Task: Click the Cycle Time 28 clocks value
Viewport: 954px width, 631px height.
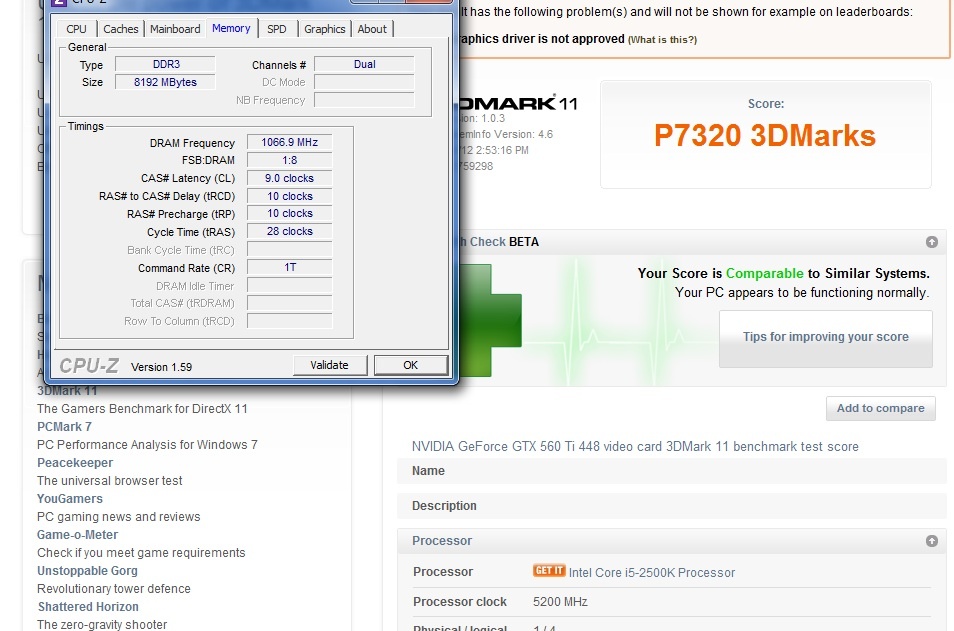Action: pyautogui.click(x=290, y=231)
